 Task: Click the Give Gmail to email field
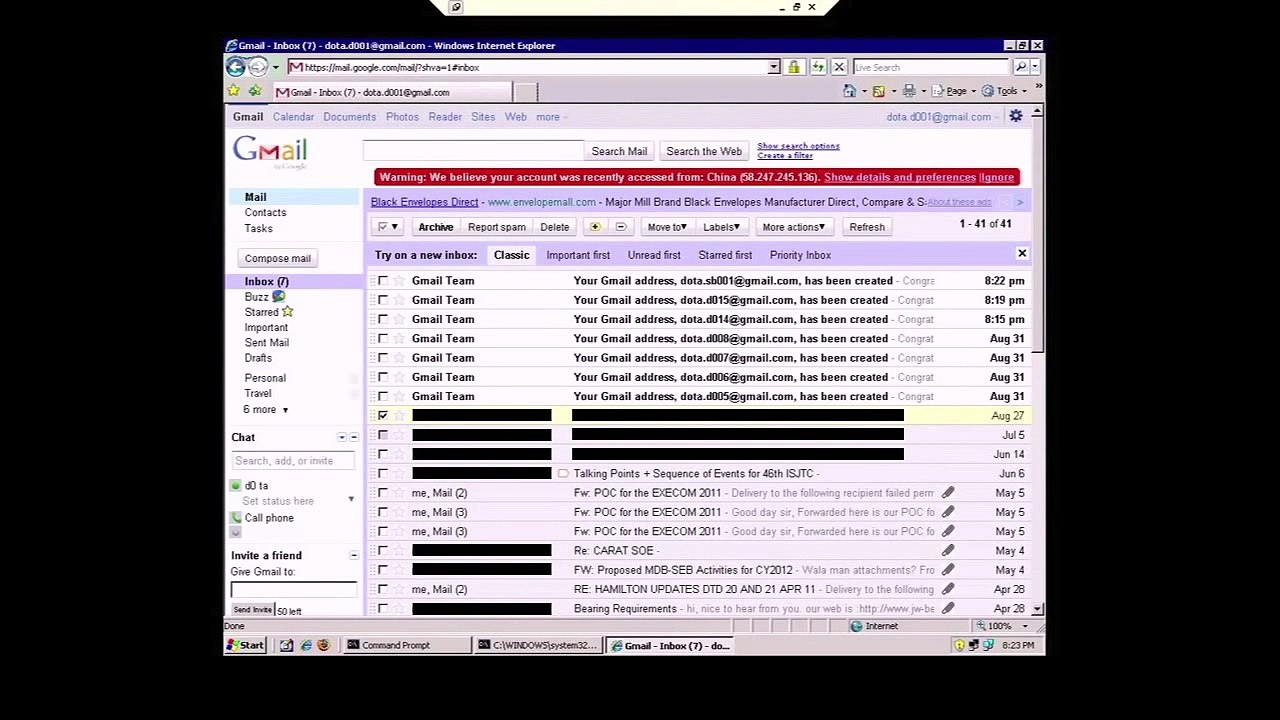293,589
